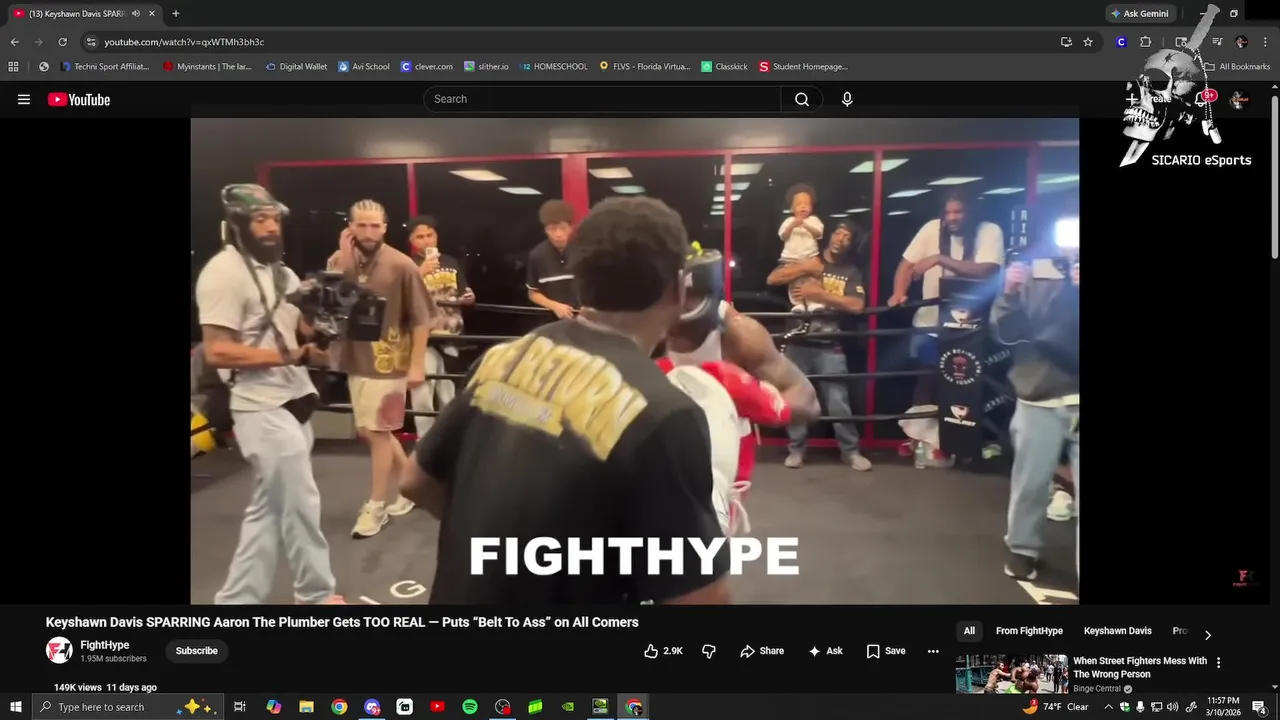Open the Student Homepage bookmark
The image size is (1280, 720).
tap(803, 67)
